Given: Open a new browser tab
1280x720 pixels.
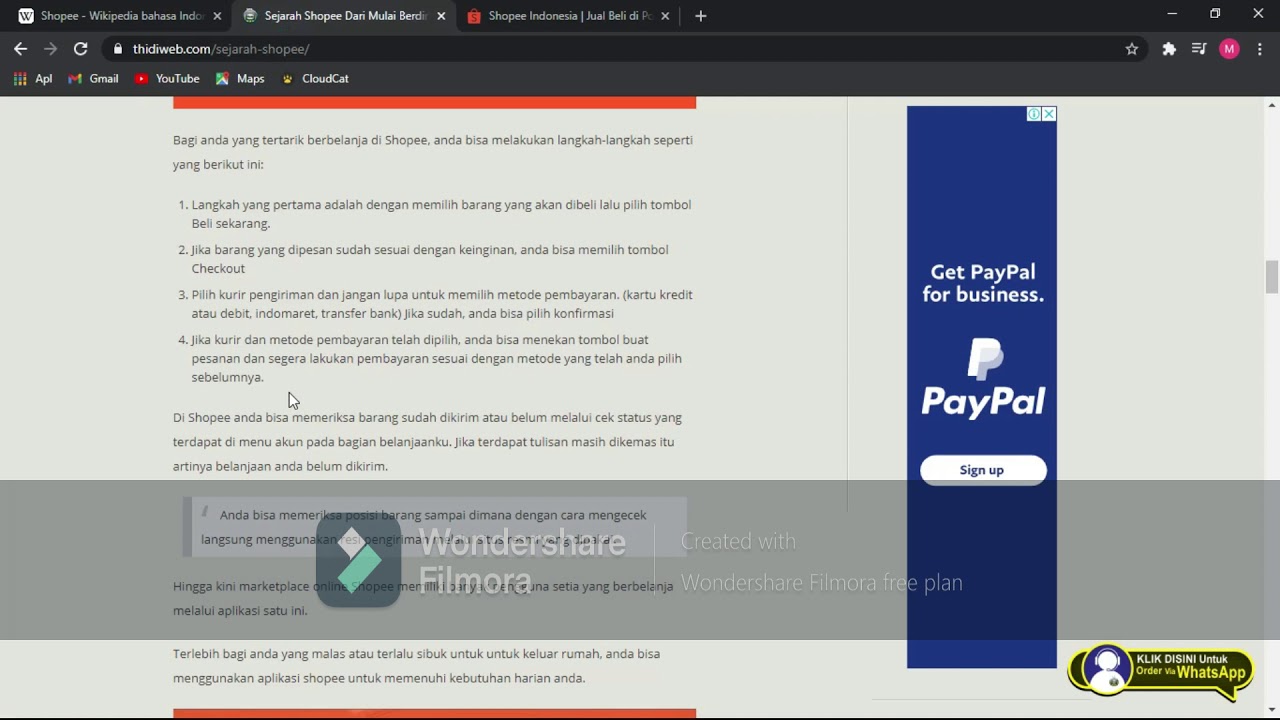Looking at the screenshot, I should click(700, 16).
